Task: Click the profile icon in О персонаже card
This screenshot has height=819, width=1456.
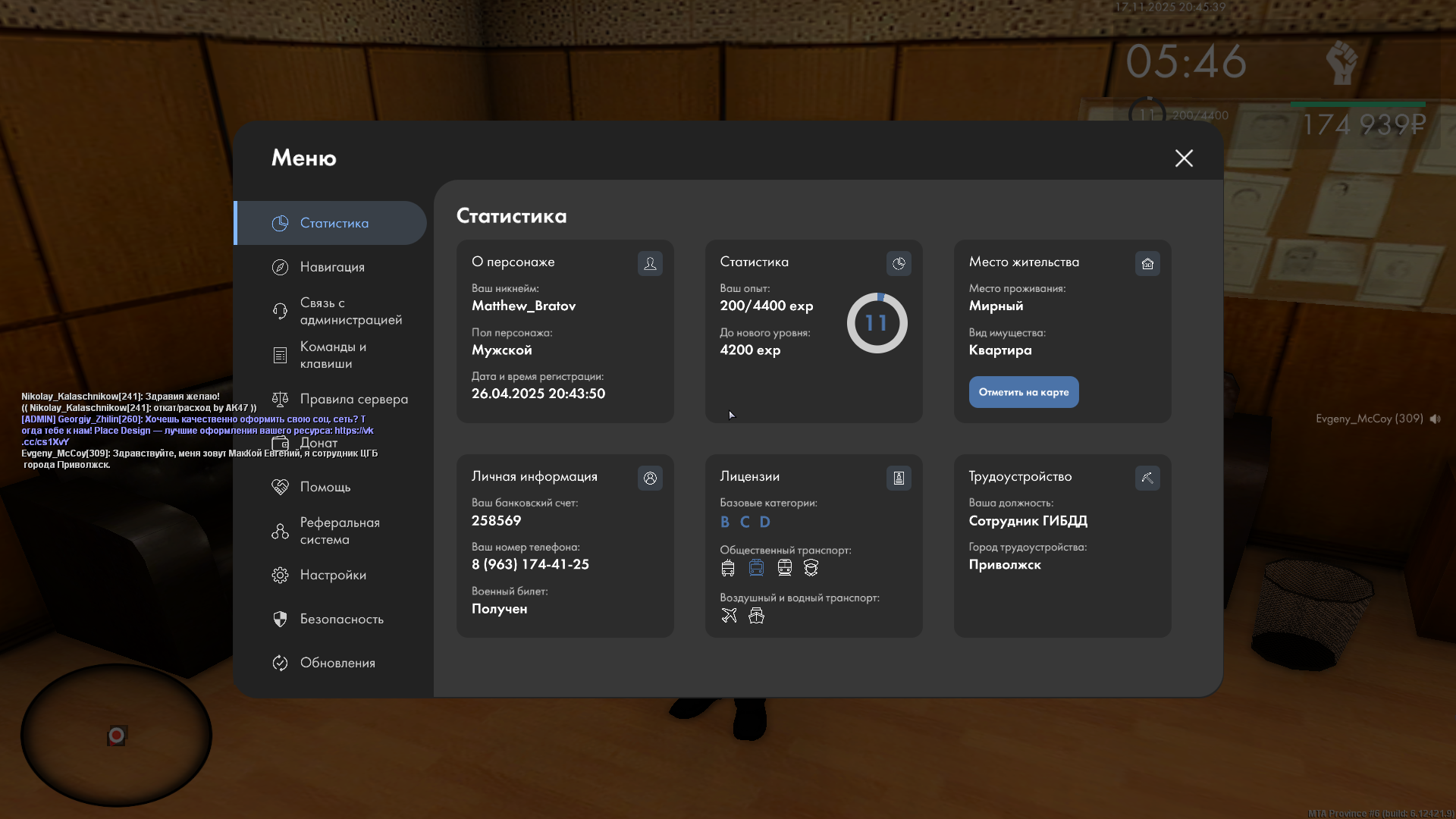Action: point(650,263)
